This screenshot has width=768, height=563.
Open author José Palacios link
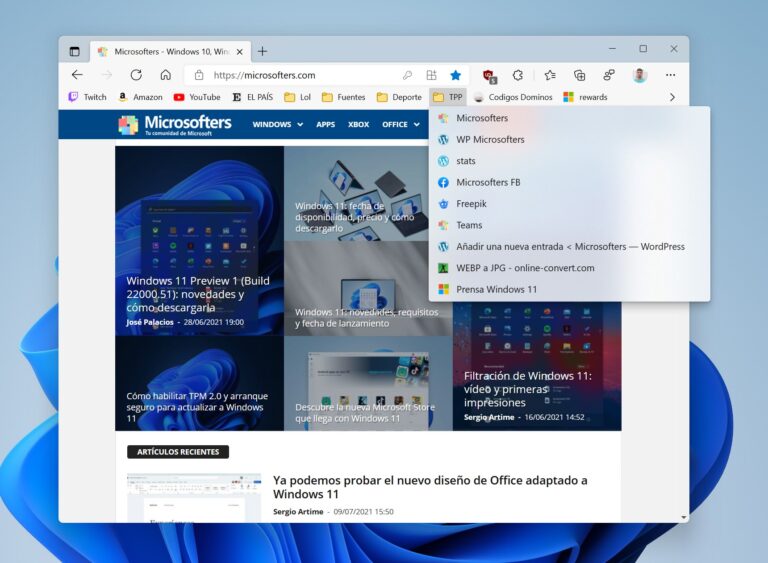150,322
